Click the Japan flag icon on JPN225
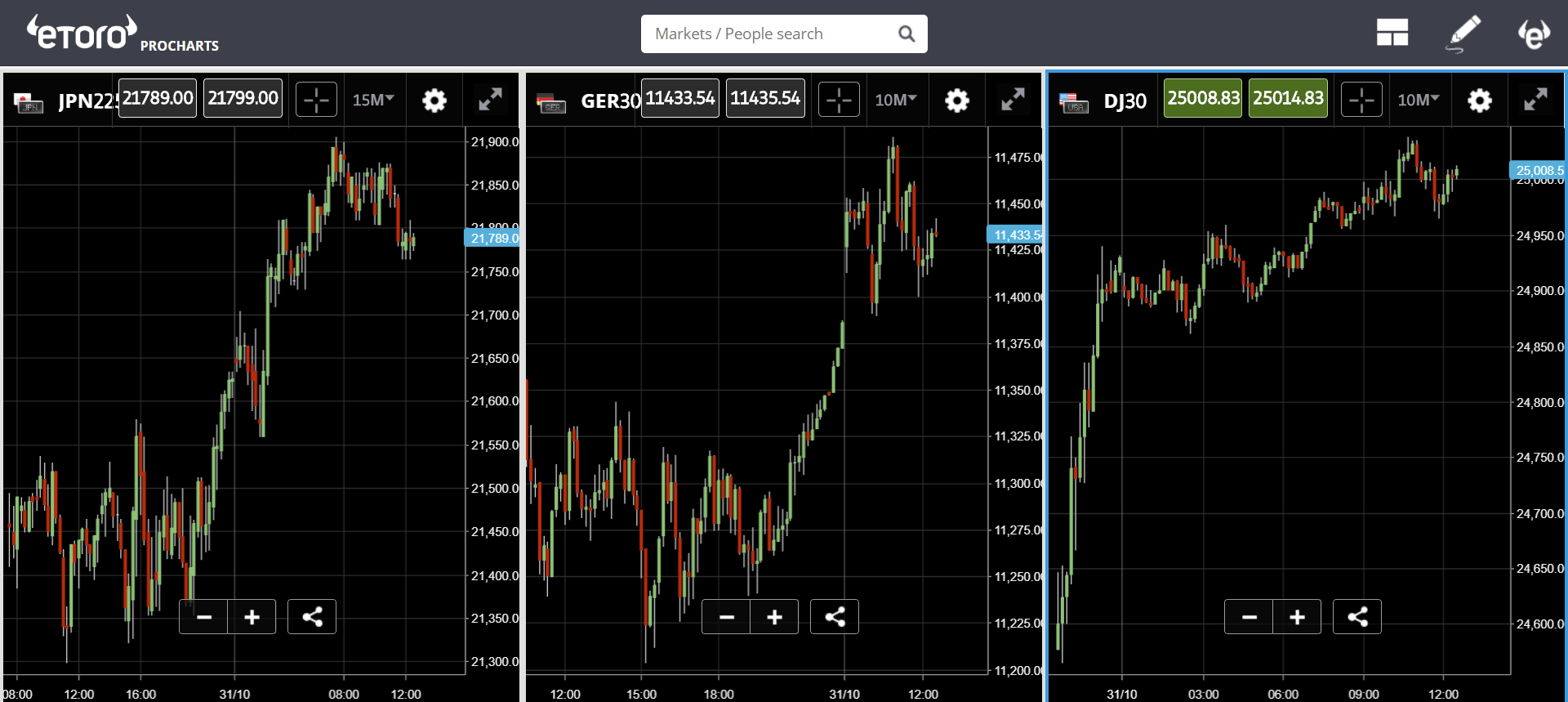The height and width of the screenshot is (702, 1568). point(29,102)
